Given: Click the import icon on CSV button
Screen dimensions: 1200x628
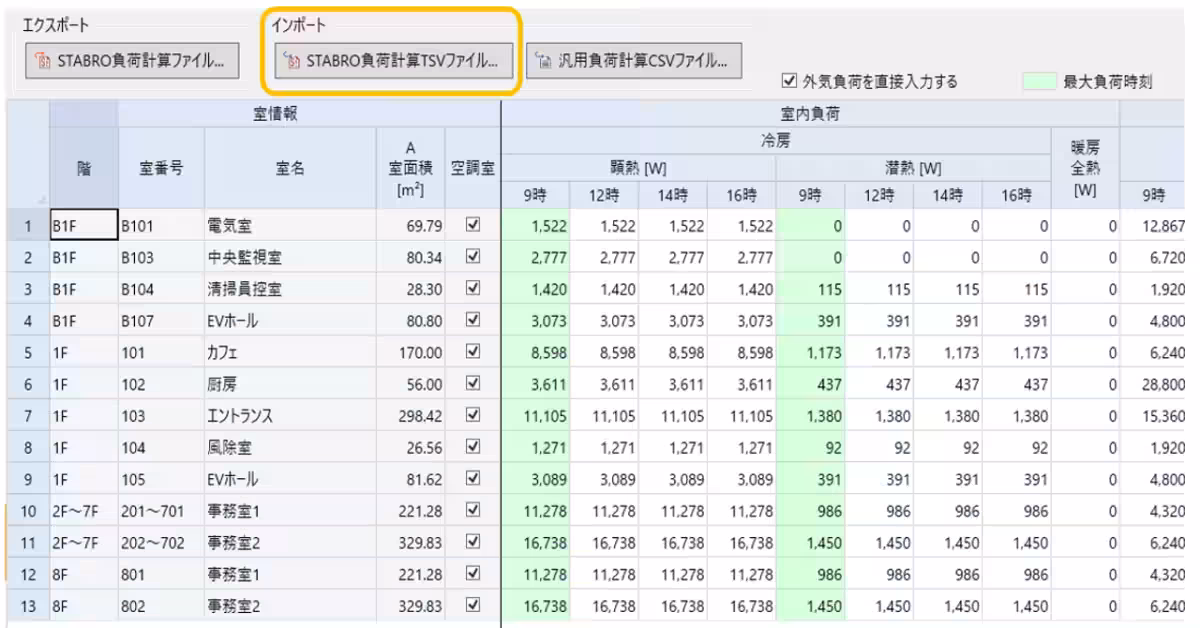Looking at the screenshot, I should (x=544, y=61).
